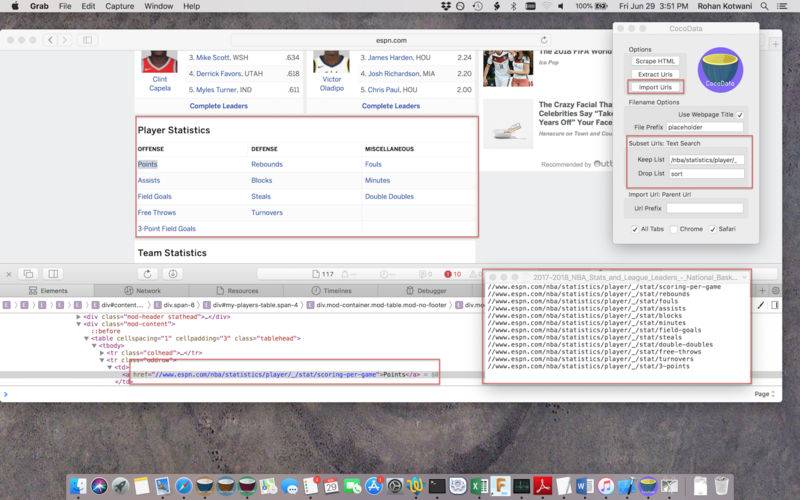
Task: Open Terminal from the Dock
Action: point(437,486)
